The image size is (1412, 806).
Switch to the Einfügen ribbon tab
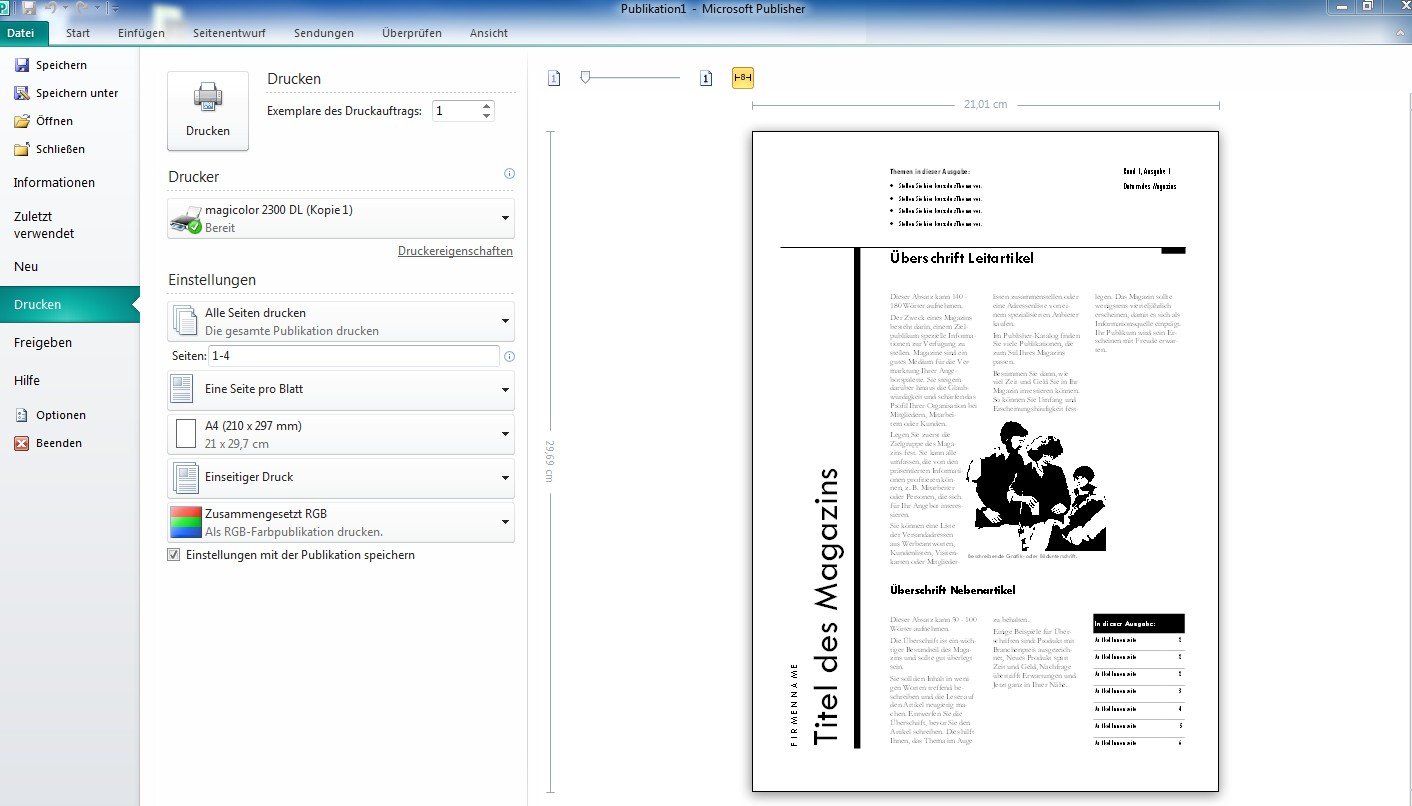[141, 33]
